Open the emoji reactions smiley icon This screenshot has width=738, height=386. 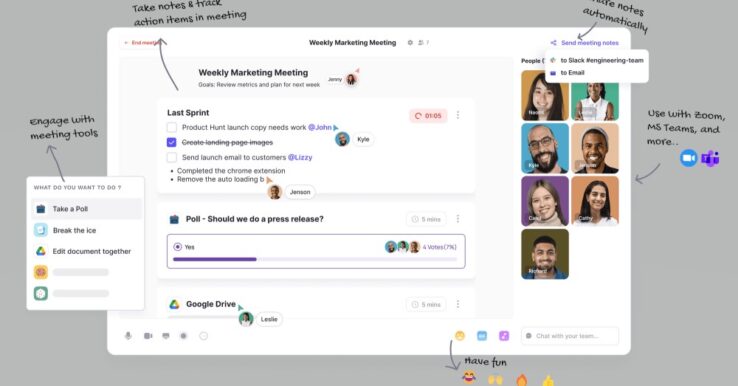[460, 336]
